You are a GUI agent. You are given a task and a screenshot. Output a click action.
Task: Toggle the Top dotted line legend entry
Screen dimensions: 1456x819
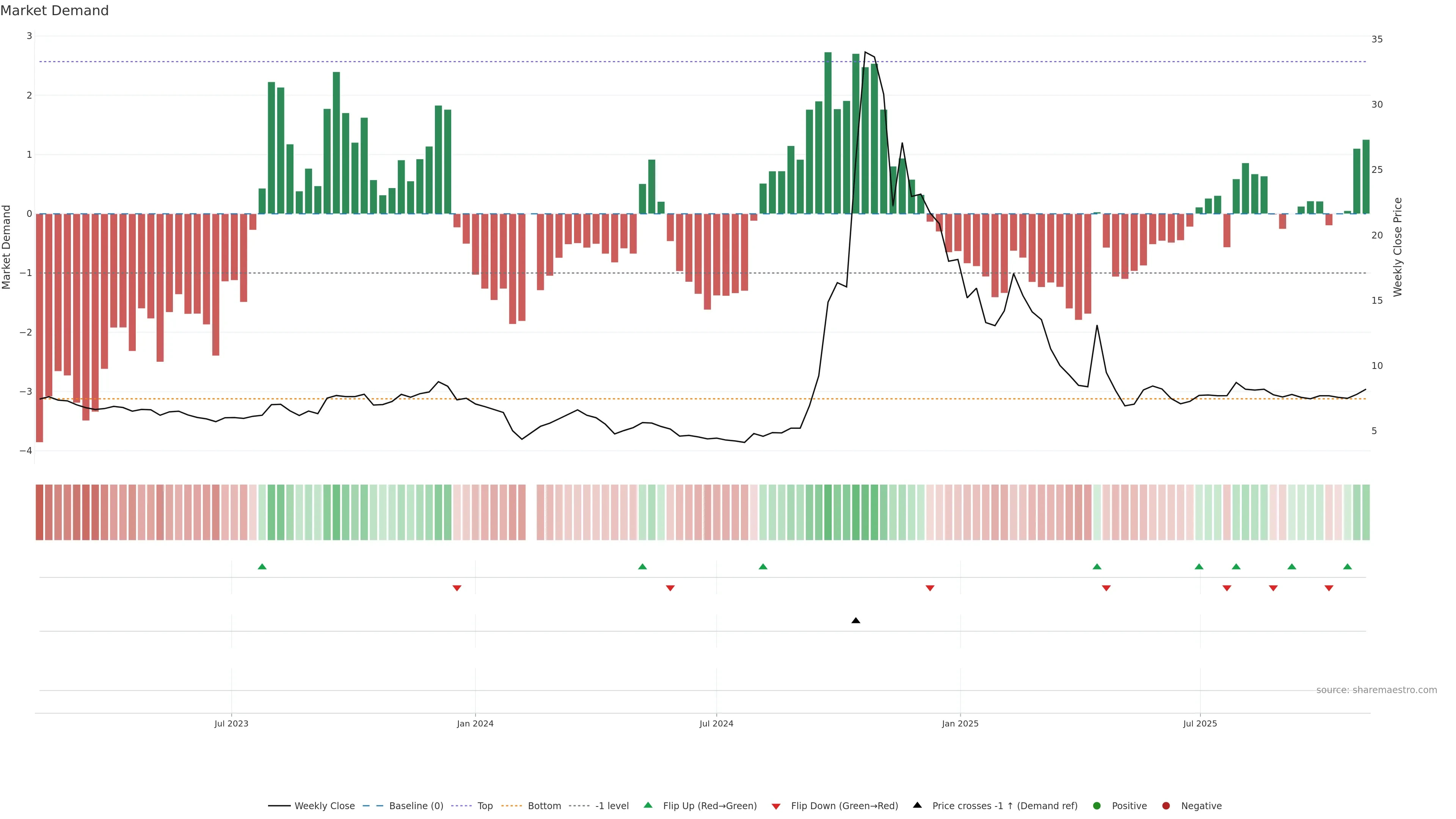pos(485,805)
